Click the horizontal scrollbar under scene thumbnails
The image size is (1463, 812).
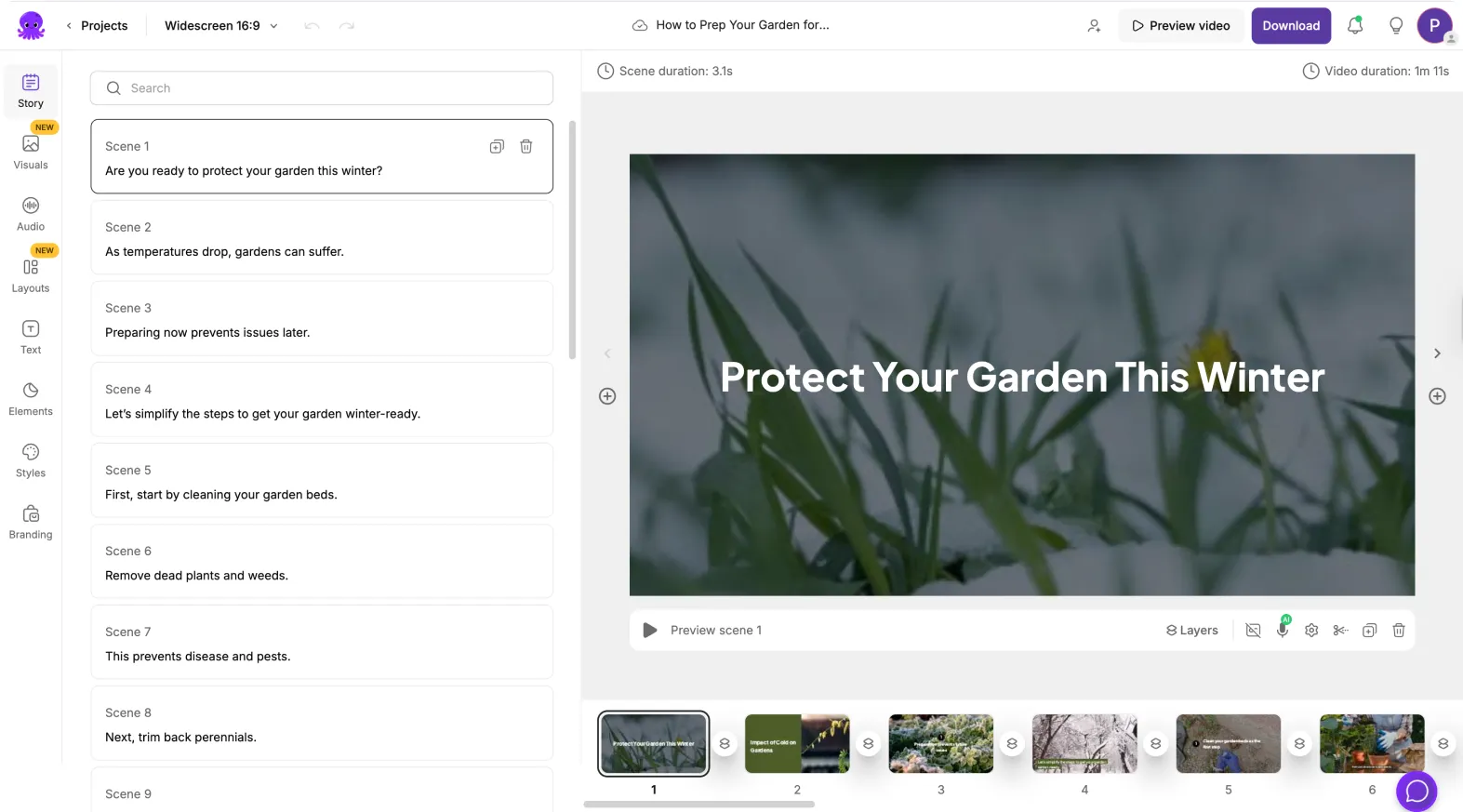pyautogui.click(x=699, y=805)
